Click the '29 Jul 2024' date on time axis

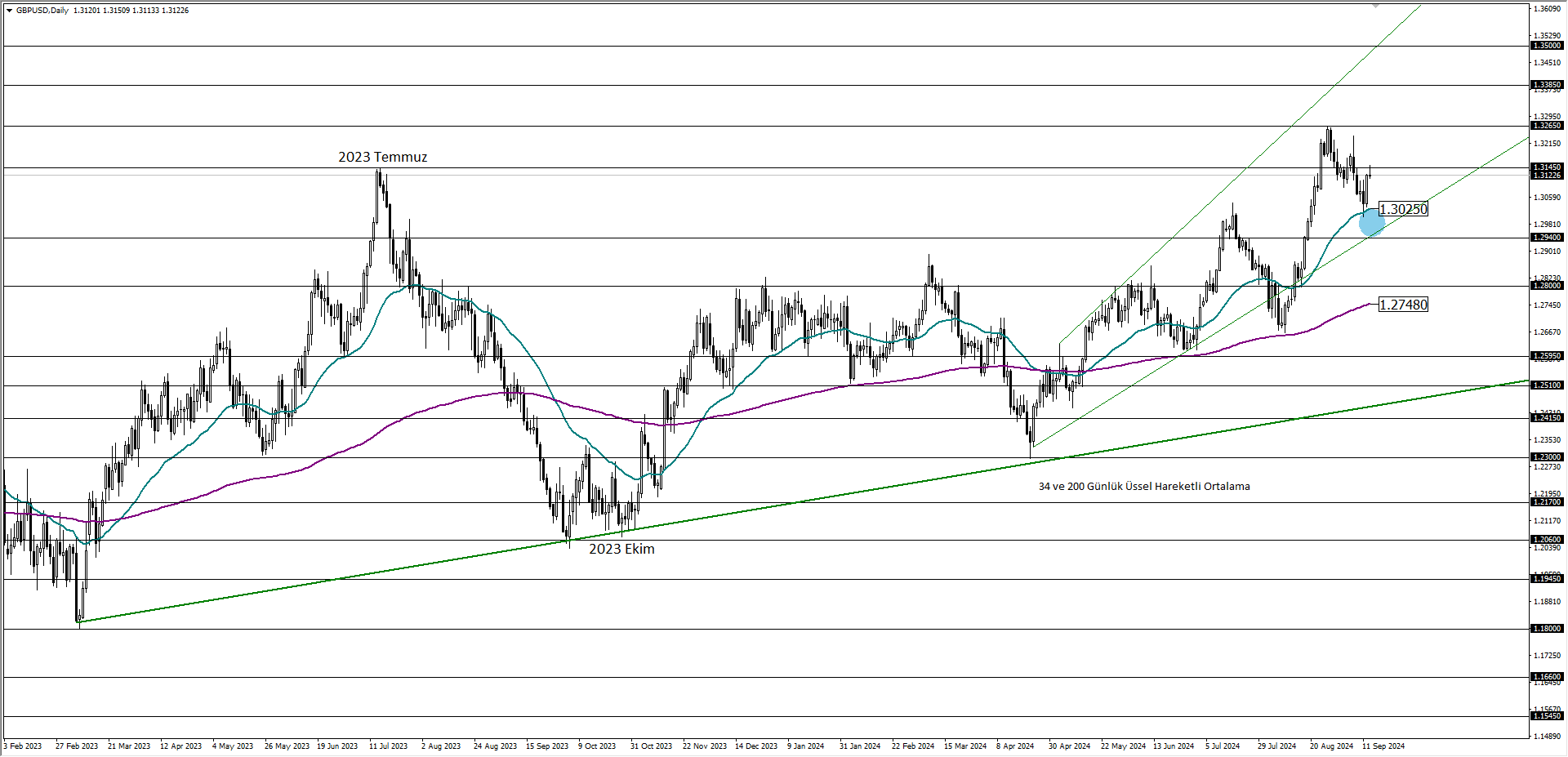pyautogui.click(x=1276, y=746)
